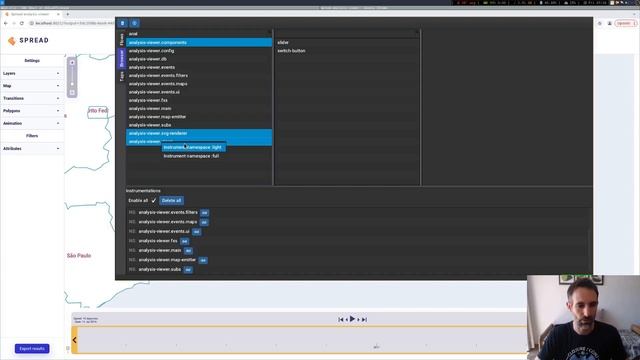Click the SPREAD logo

[x=28, y=40]
